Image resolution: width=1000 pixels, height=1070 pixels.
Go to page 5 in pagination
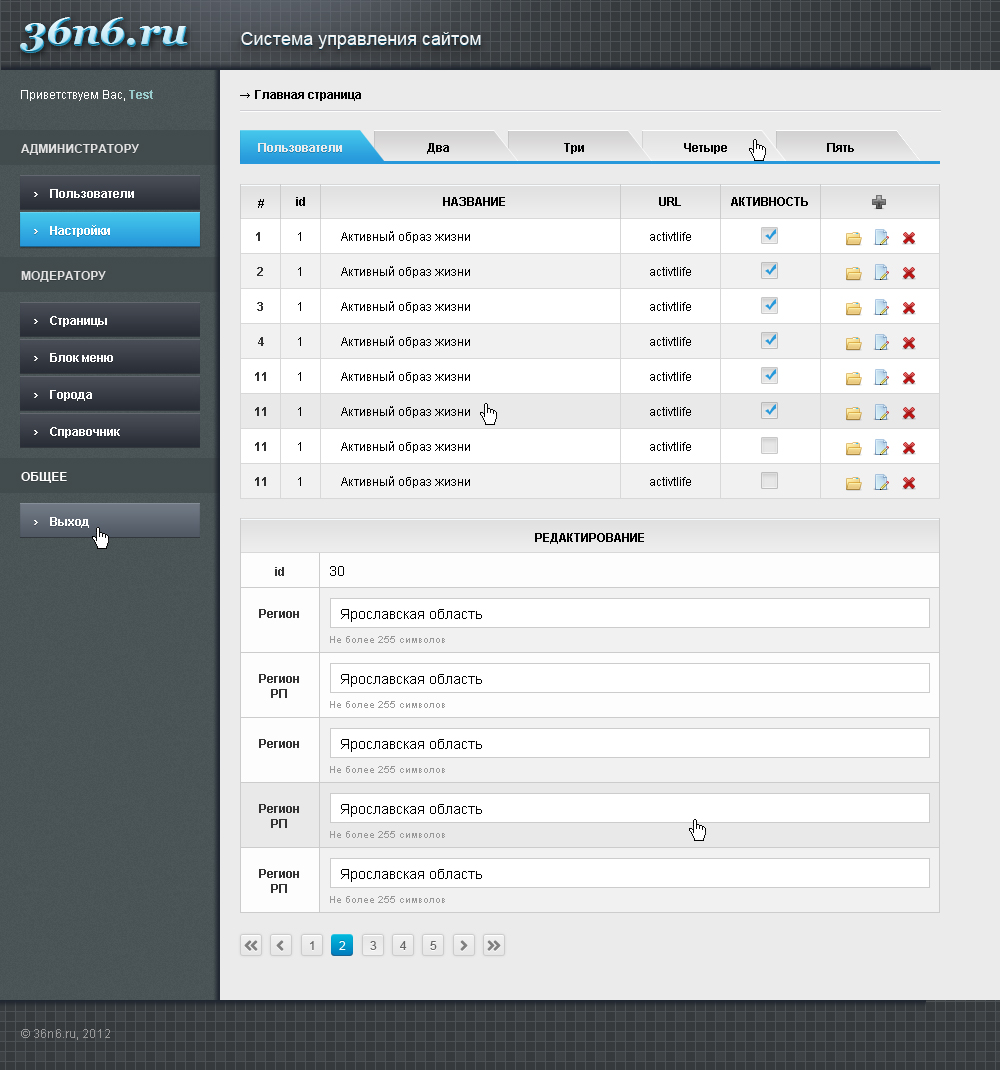click(433, 945)
